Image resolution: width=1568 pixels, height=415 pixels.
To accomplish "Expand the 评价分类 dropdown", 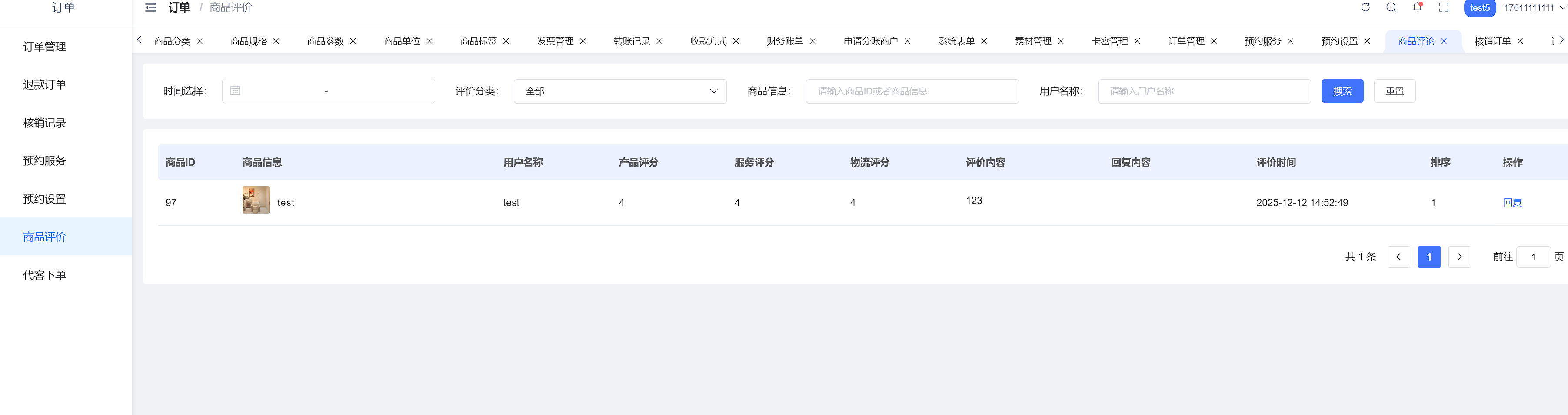I will coord(619,91).
